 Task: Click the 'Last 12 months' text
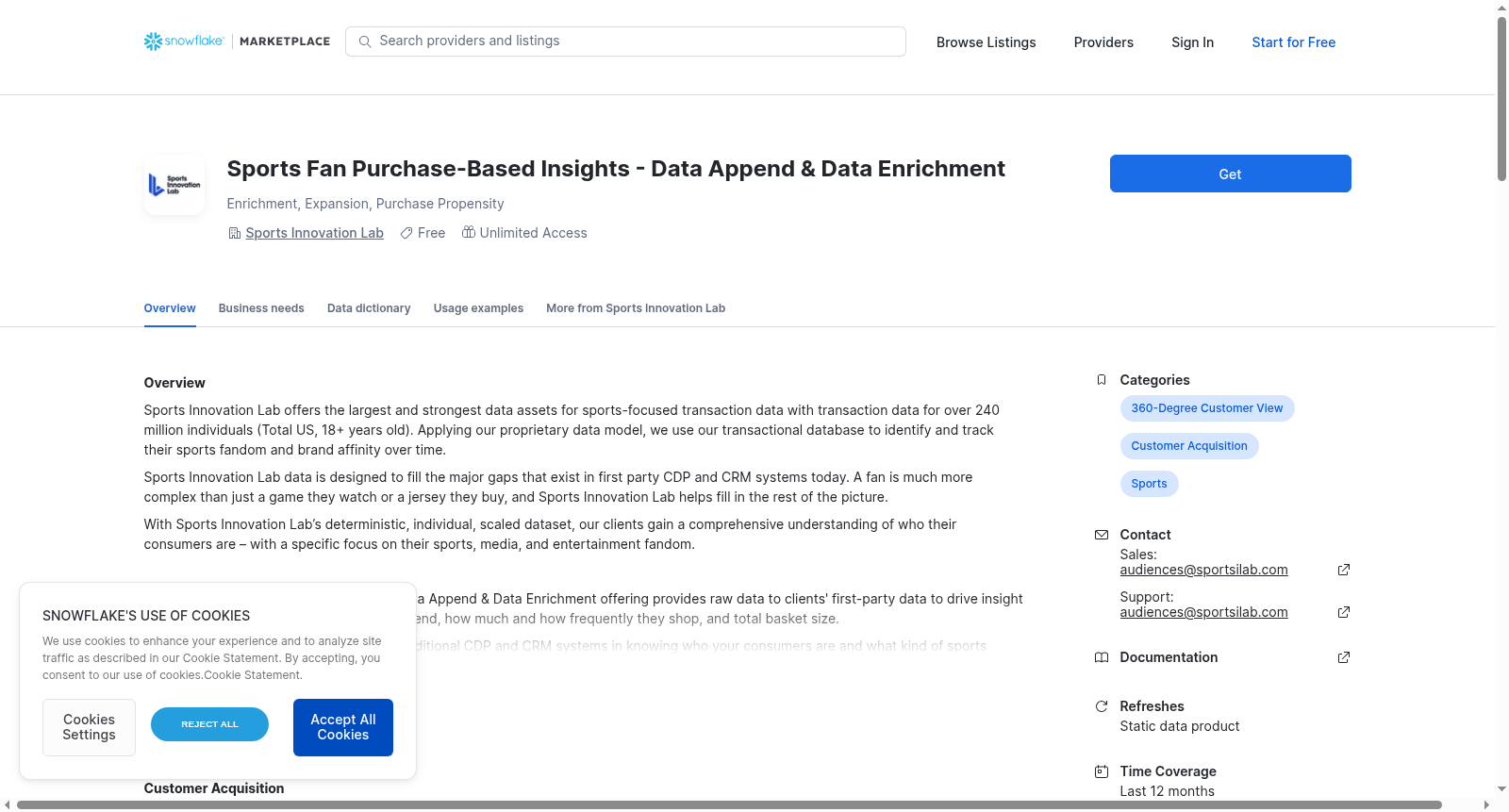click(1167, 791)
